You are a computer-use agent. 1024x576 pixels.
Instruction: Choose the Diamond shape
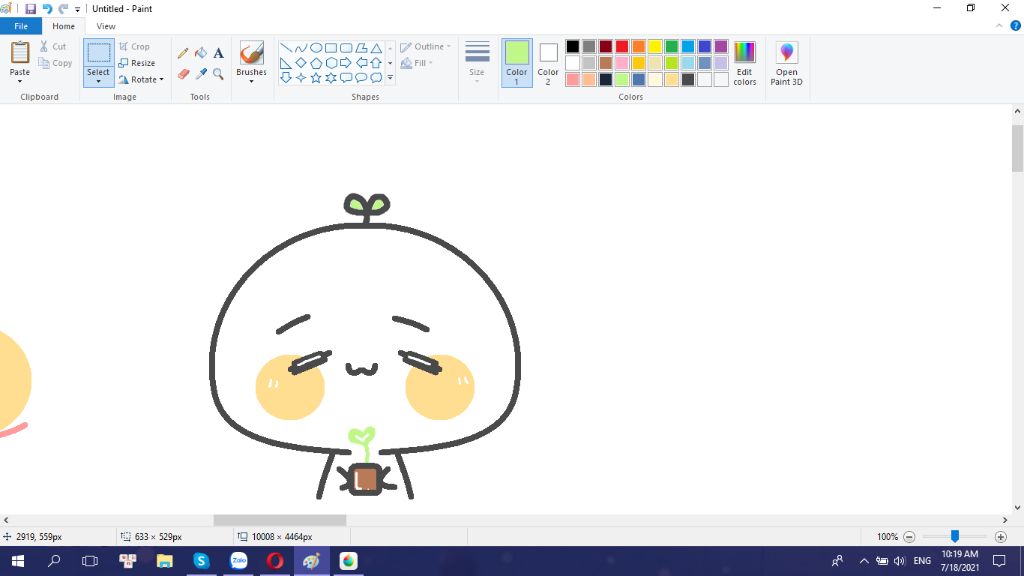300,63
